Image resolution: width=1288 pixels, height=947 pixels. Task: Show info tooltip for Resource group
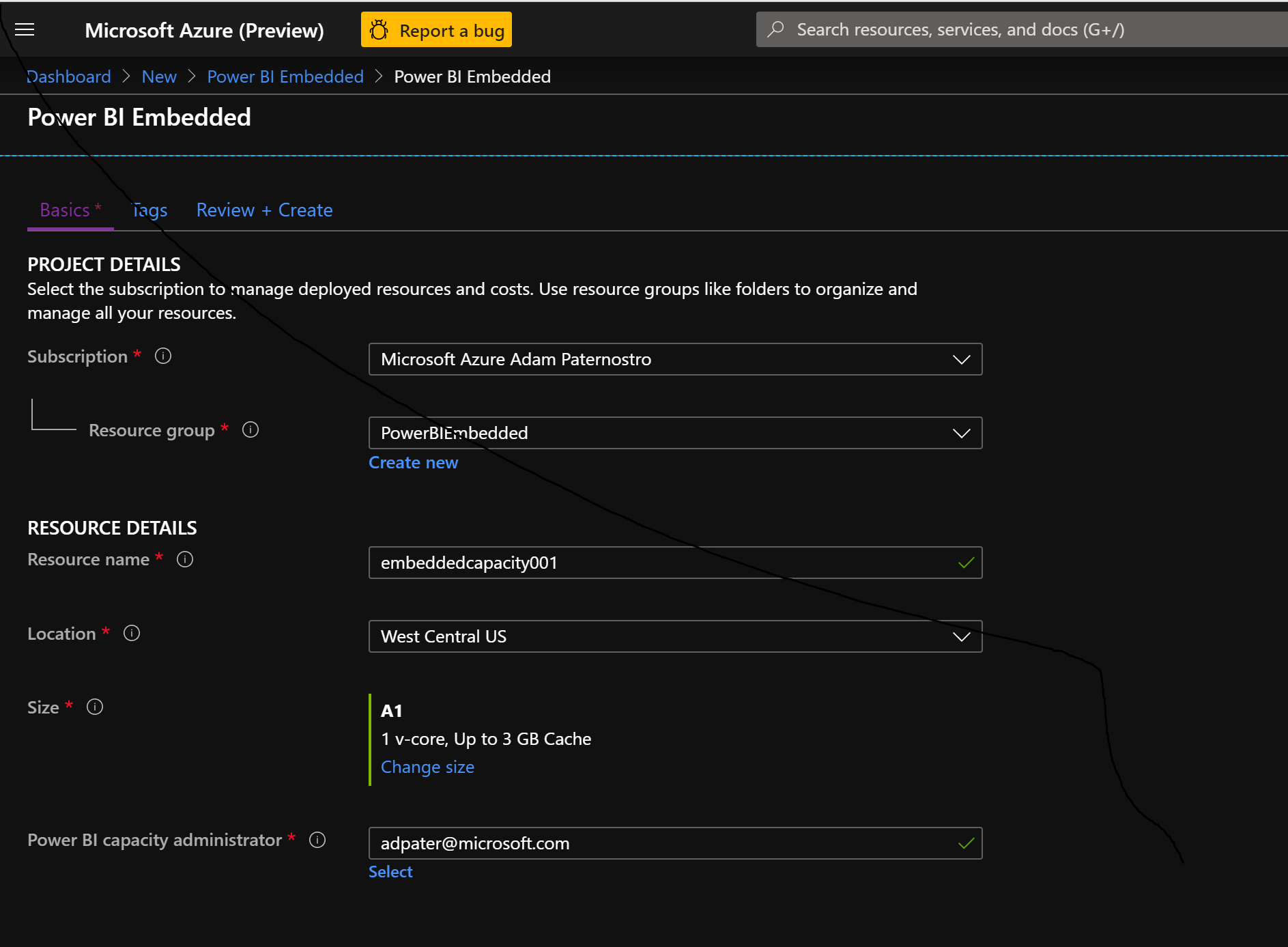pyautogui.click(x=251, y=429)
